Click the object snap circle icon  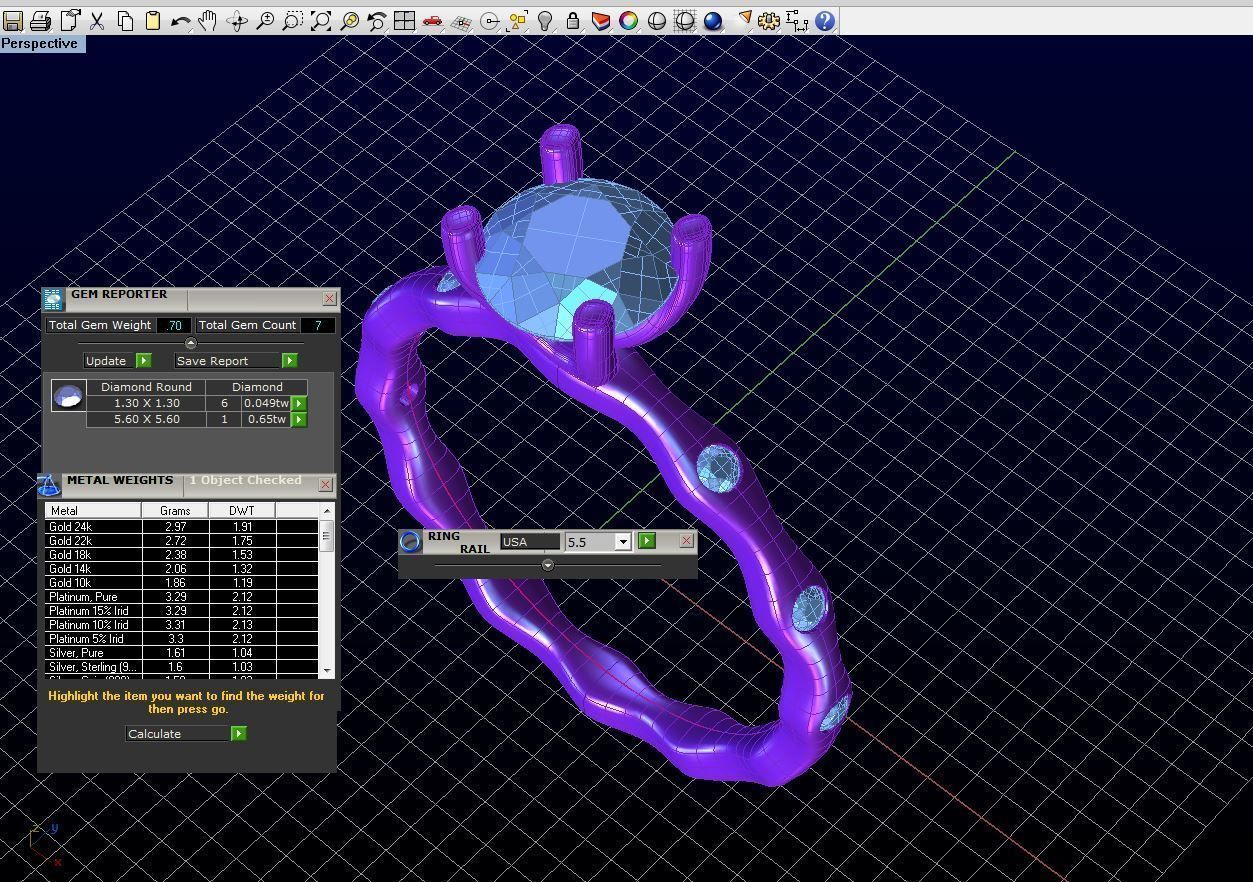(x=489, y=20)
